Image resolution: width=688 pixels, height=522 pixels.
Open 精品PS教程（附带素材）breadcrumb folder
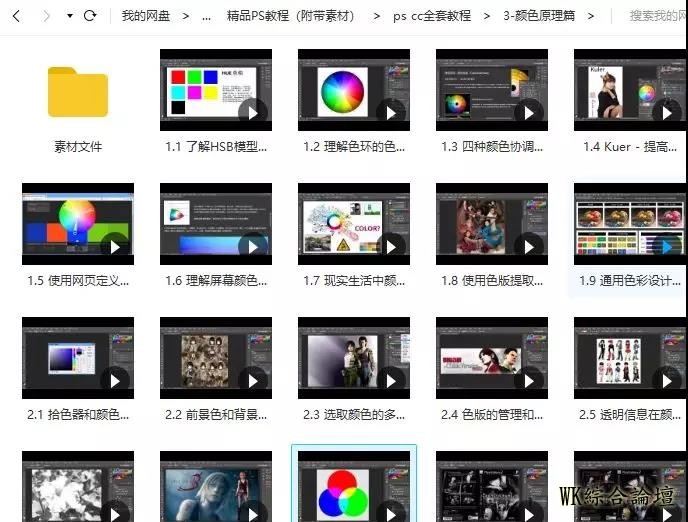click(290, 16)
